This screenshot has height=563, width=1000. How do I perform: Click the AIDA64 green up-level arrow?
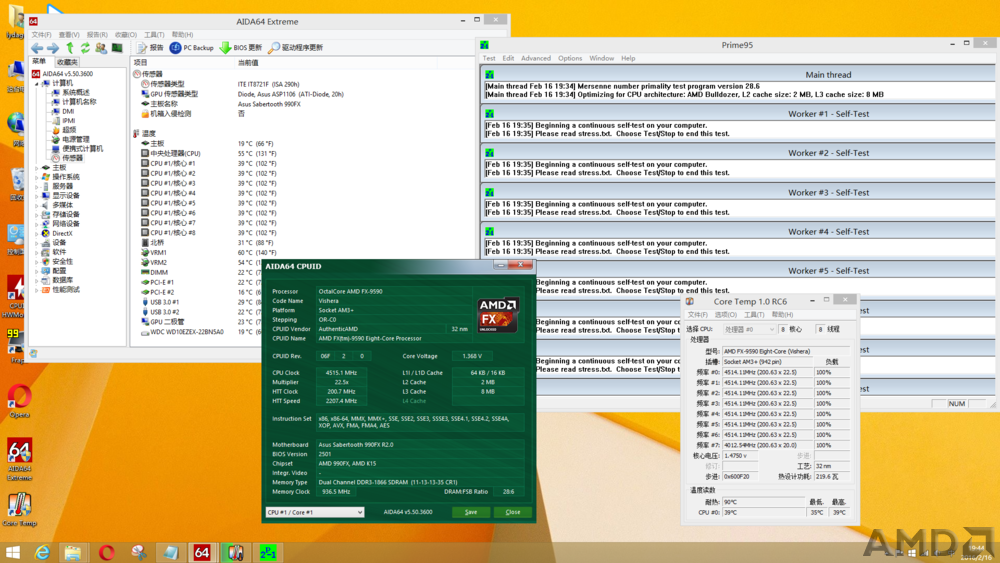tap(70, 48)
